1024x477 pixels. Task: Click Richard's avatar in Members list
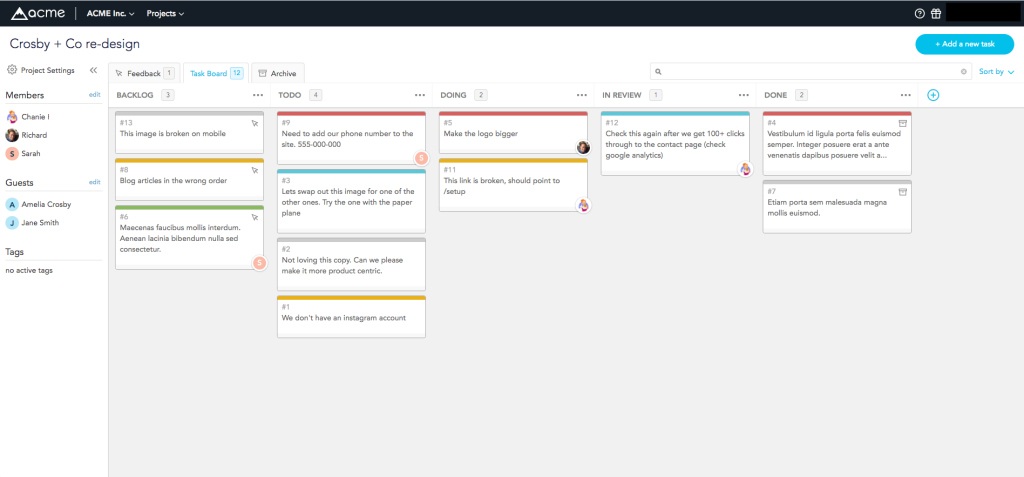12,135
